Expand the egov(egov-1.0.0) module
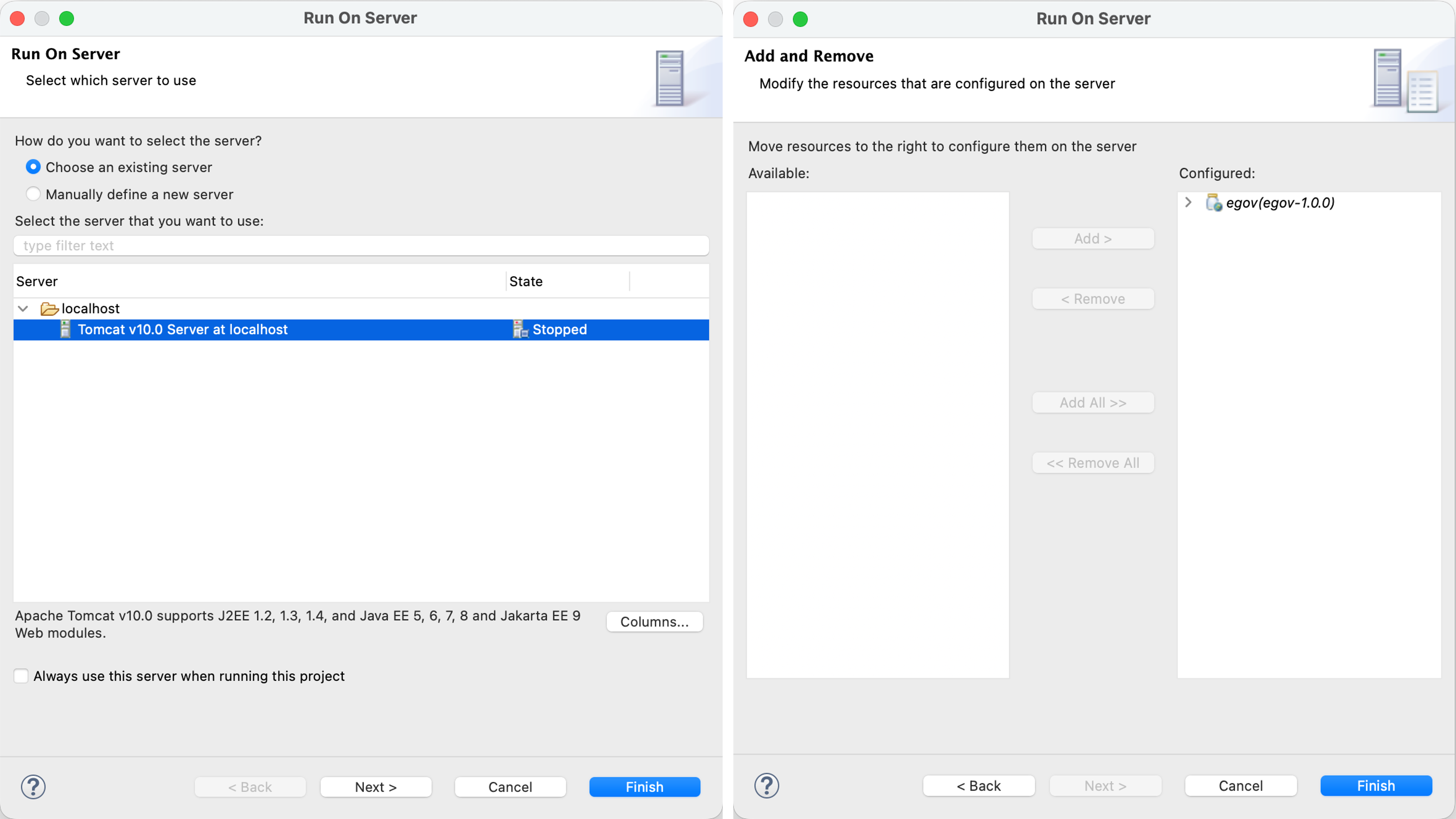The height and width of the screenshot is (819, 1456). 1188,202
